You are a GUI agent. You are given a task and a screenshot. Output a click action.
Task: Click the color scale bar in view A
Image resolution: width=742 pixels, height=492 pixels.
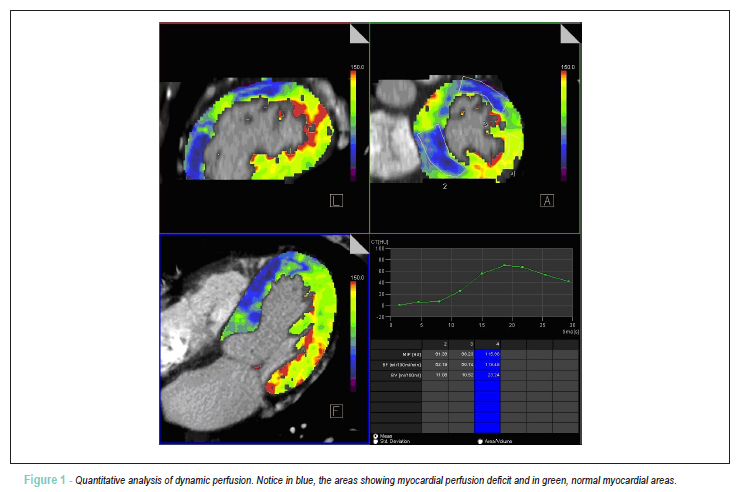pos(564,126)
